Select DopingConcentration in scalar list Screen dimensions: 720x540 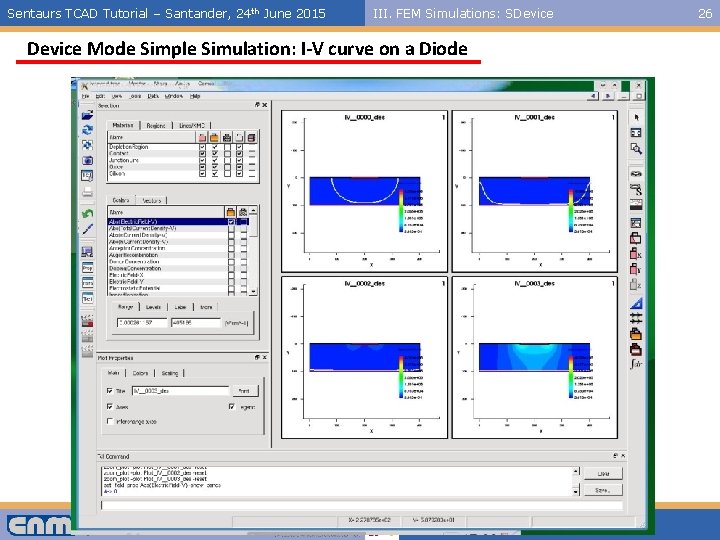pos(135,268)
